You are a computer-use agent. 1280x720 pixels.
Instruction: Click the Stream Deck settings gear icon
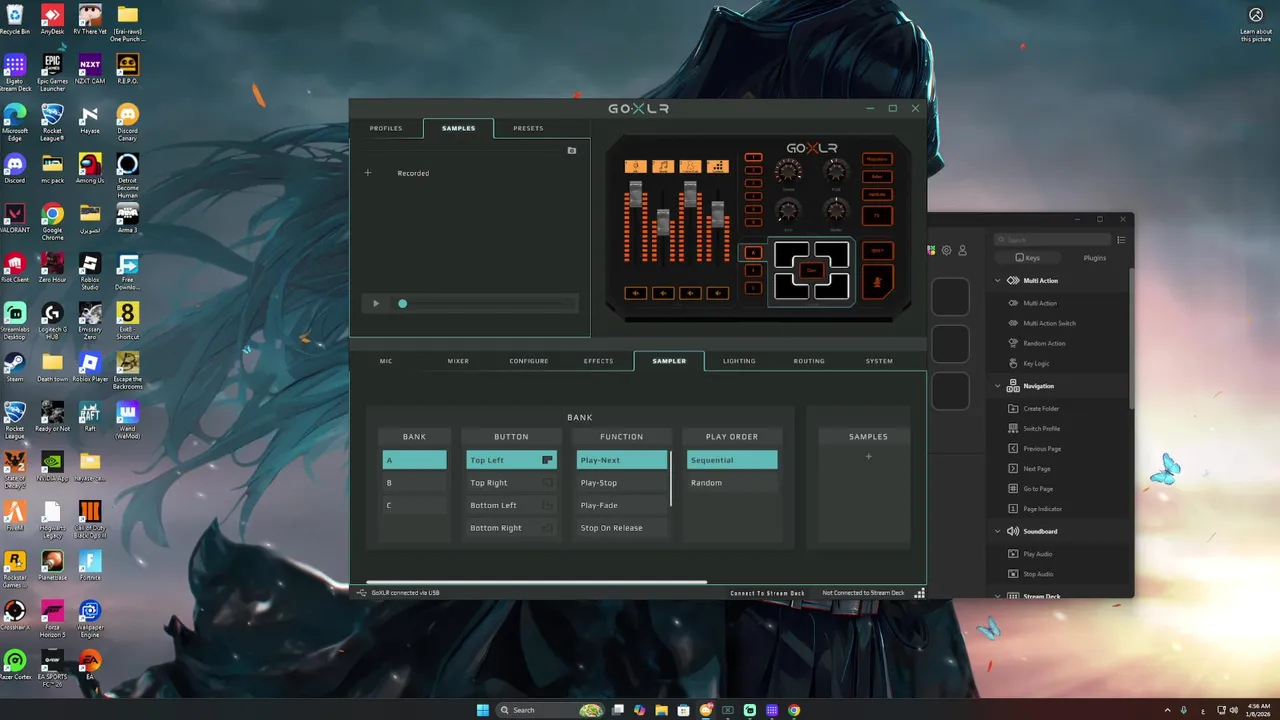coord(947,250)
